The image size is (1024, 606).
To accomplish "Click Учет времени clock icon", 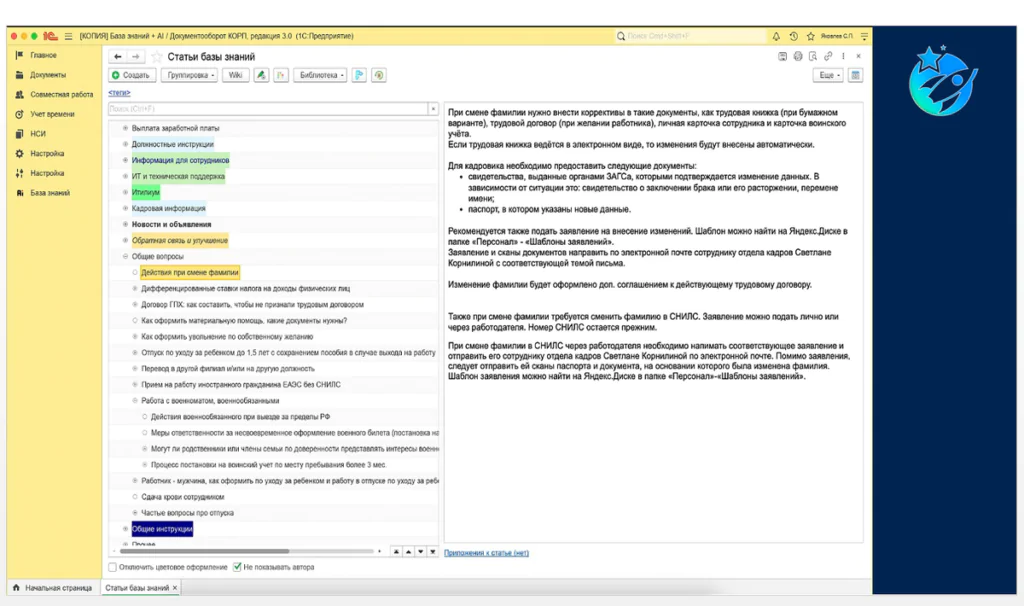I will 19,114.
